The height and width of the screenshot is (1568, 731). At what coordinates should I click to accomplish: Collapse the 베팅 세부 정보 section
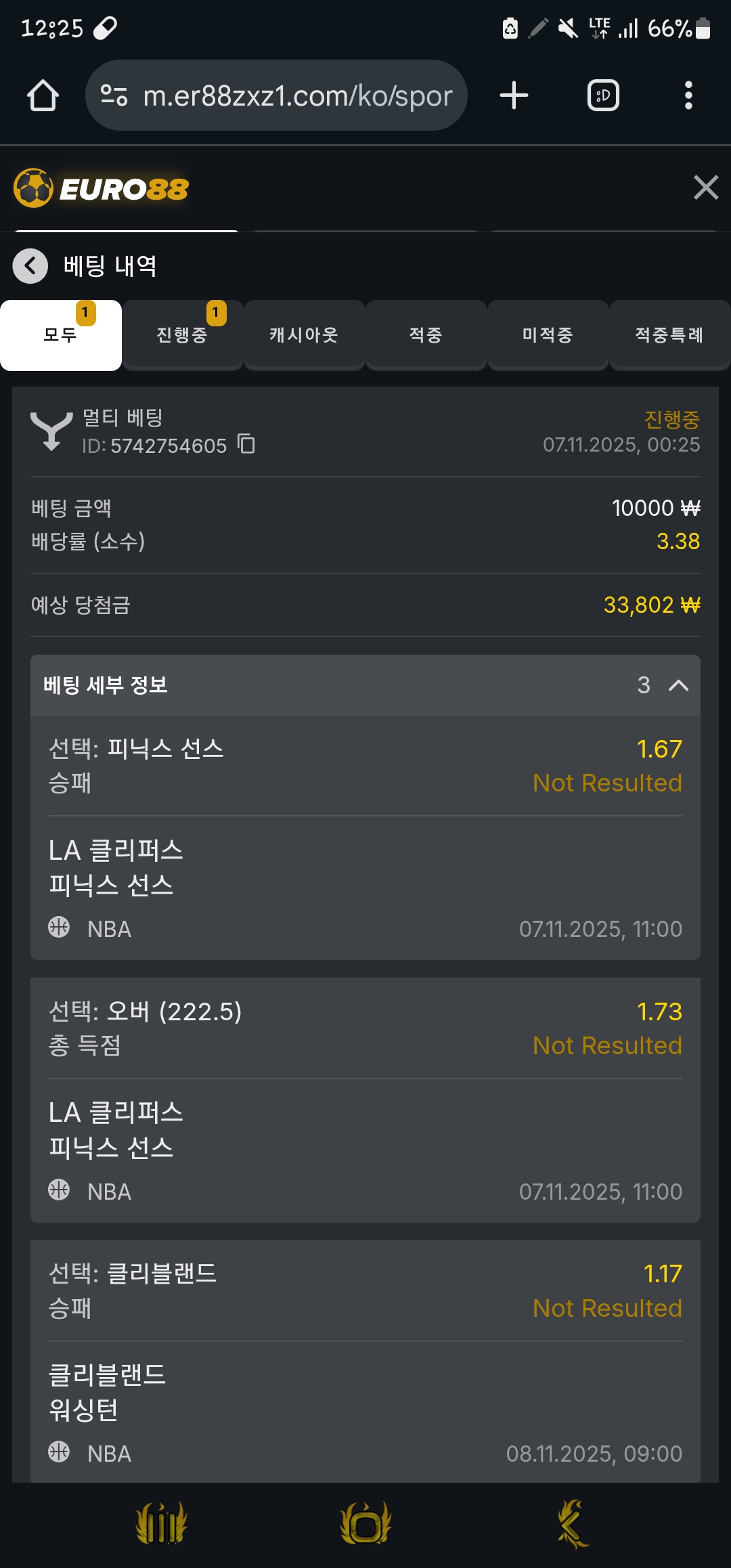(x=678, y=685)
